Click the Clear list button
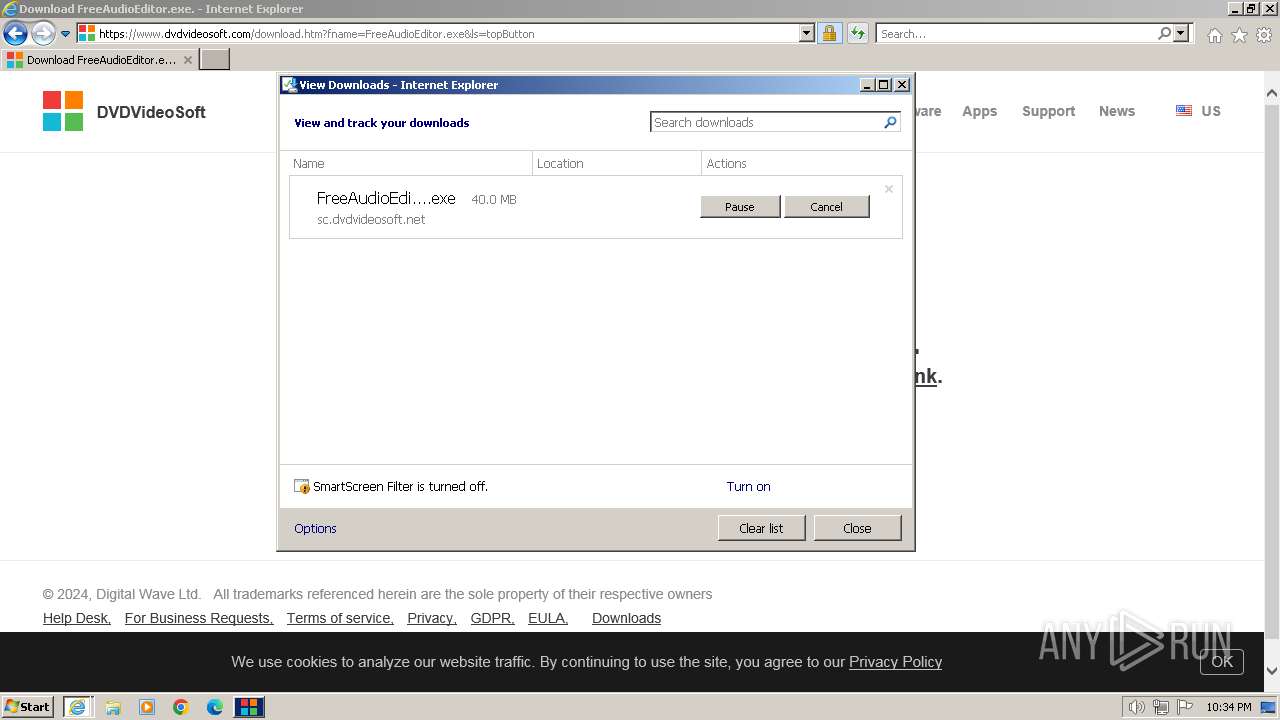The height and width of the screenshot is (720, 1280). click(761, 528)
